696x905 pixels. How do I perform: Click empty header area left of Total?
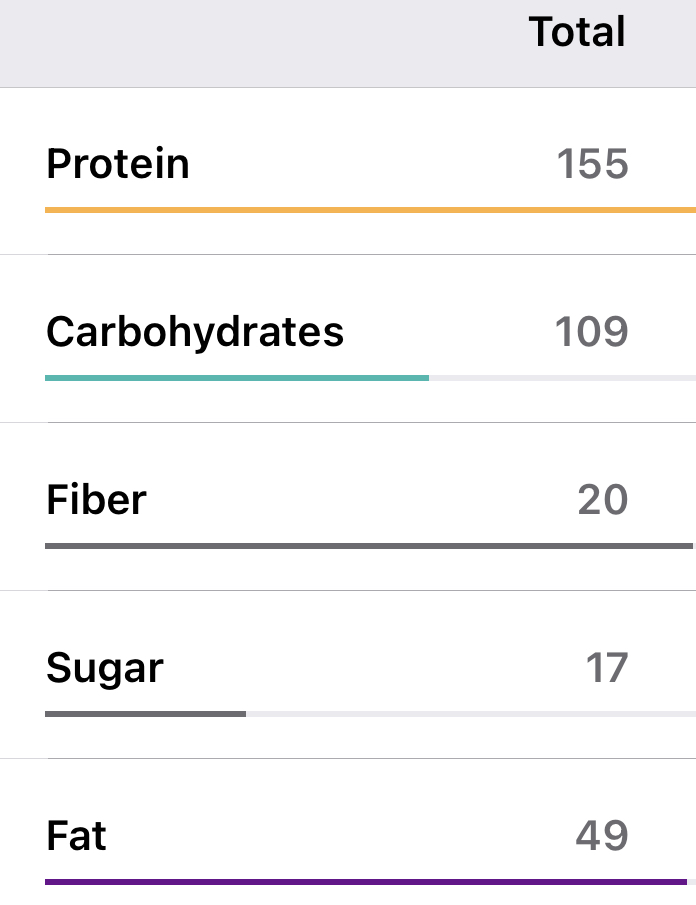(x=250, y=40)
